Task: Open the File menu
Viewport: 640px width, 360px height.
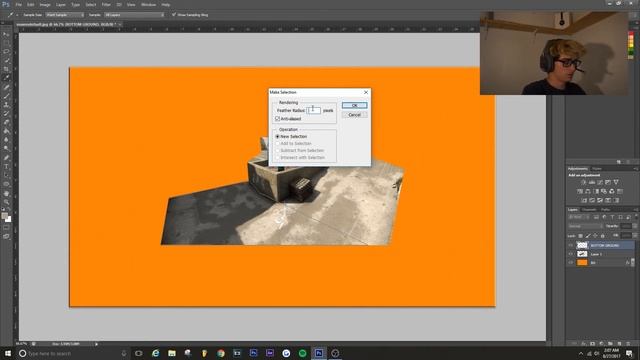Action: tap(18, 4)
